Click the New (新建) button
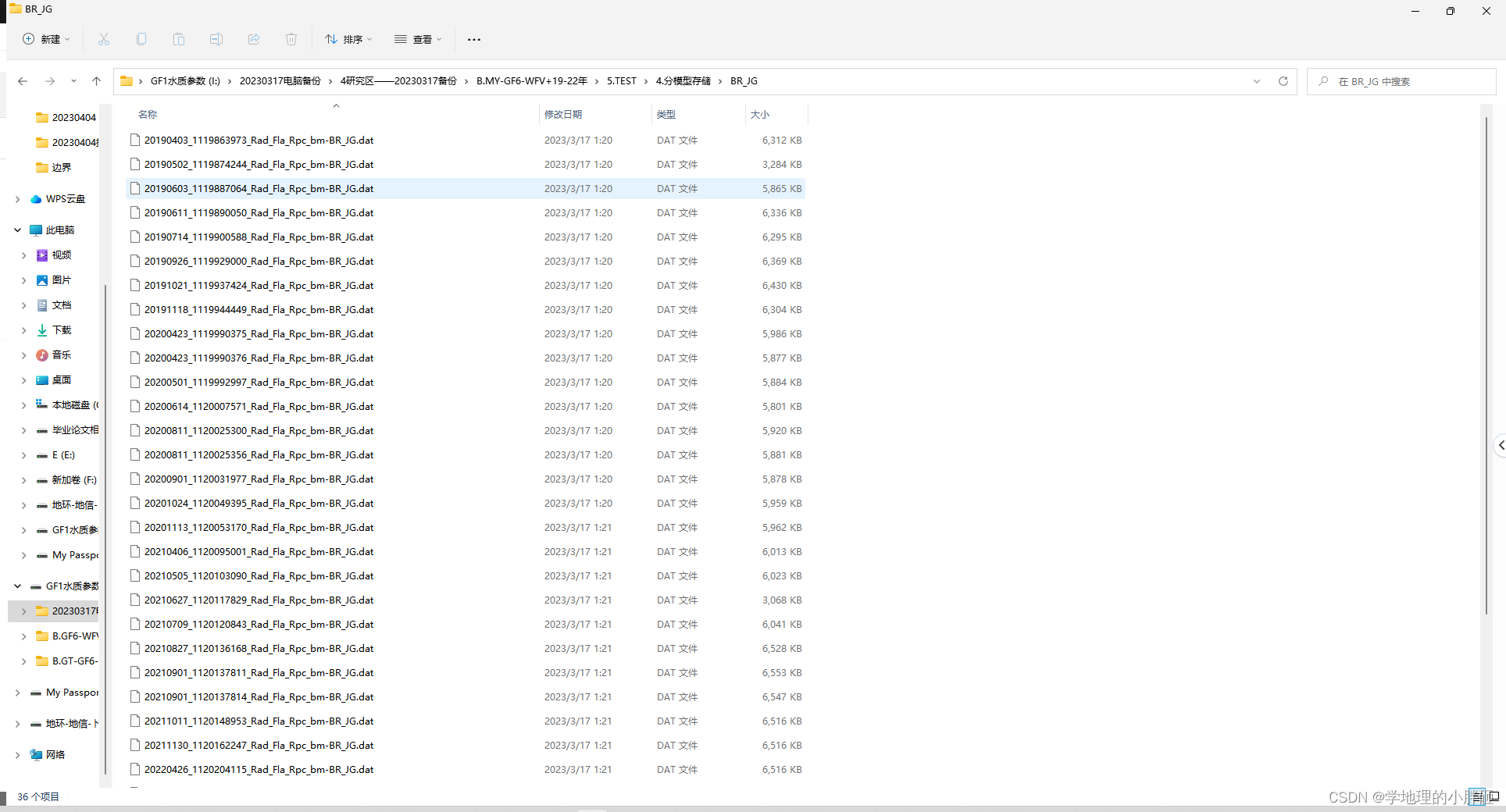1506x812 pixels. point(45,39)
